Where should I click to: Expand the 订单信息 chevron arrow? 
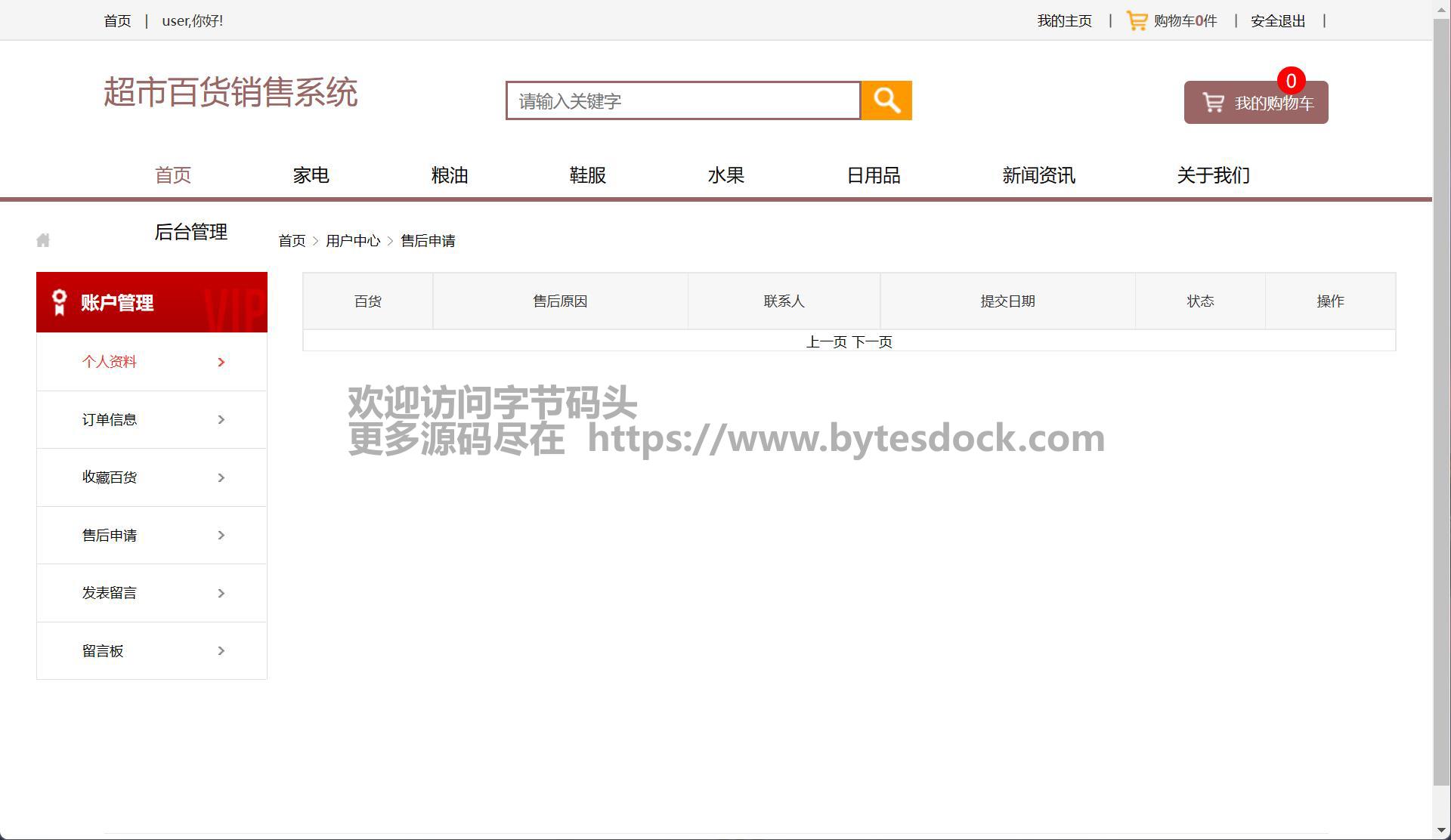tap(221, 420)
